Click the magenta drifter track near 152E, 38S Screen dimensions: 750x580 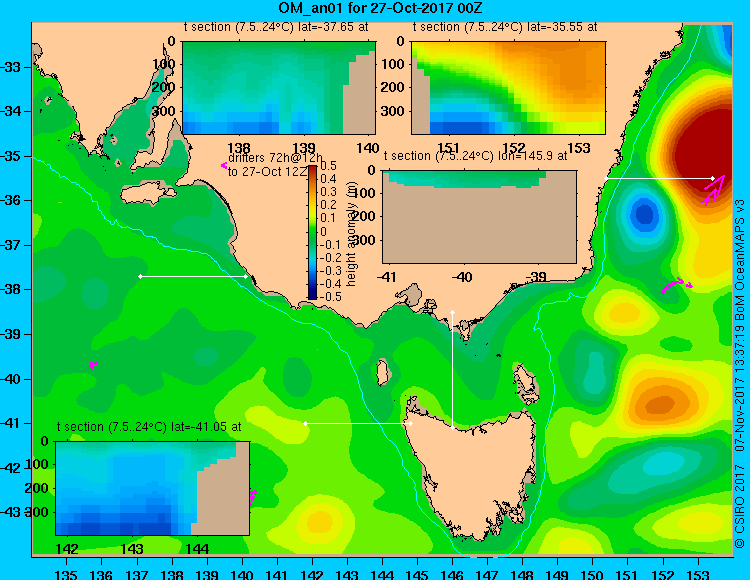(x=676, y=285)
